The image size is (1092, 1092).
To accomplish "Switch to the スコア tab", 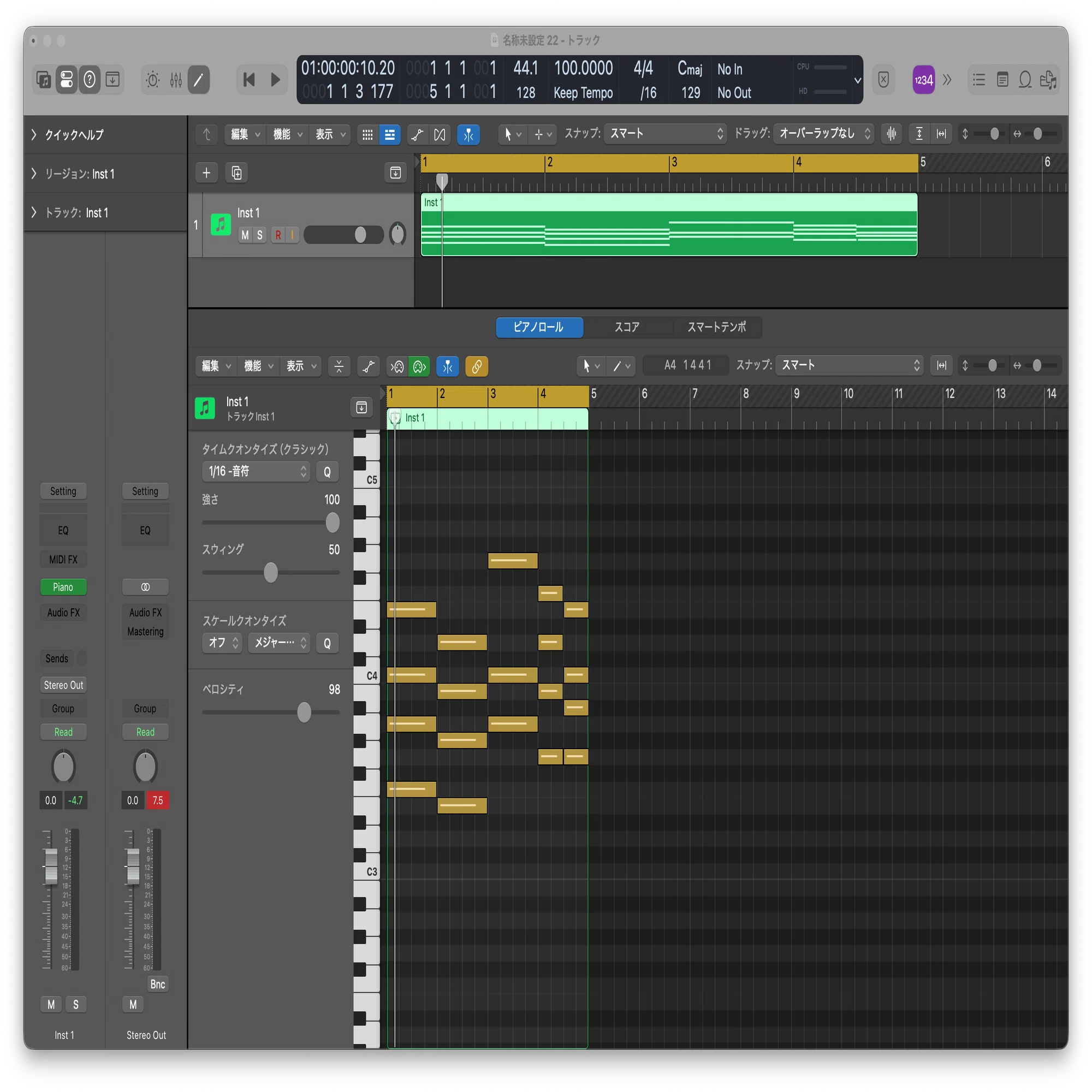I will click(x=627, y=327).
